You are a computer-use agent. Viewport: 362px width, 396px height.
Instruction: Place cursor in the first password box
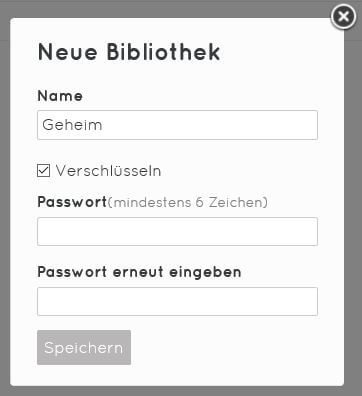pos(177,231)
